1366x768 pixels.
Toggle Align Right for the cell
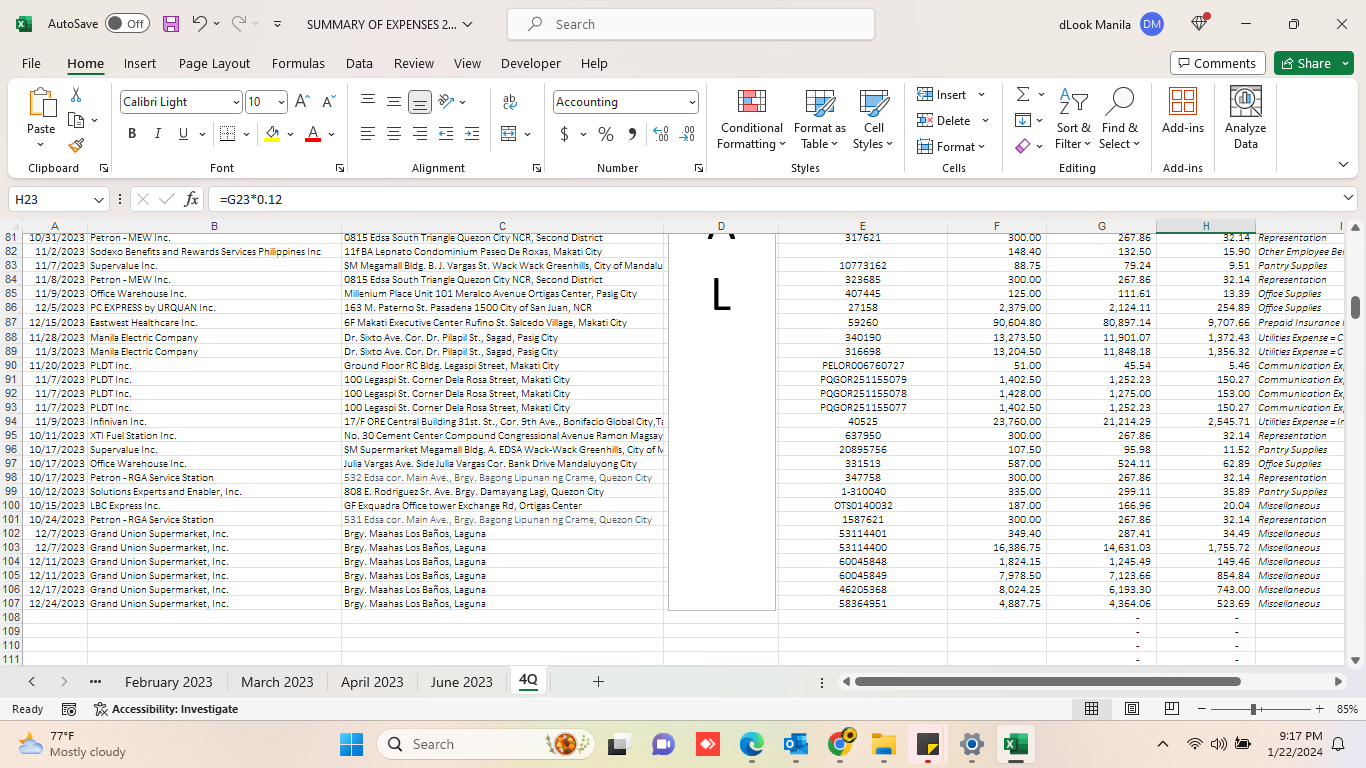420,134
